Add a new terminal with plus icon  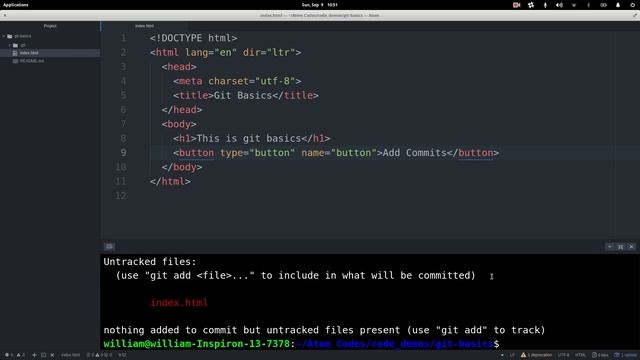coord(34,355)
